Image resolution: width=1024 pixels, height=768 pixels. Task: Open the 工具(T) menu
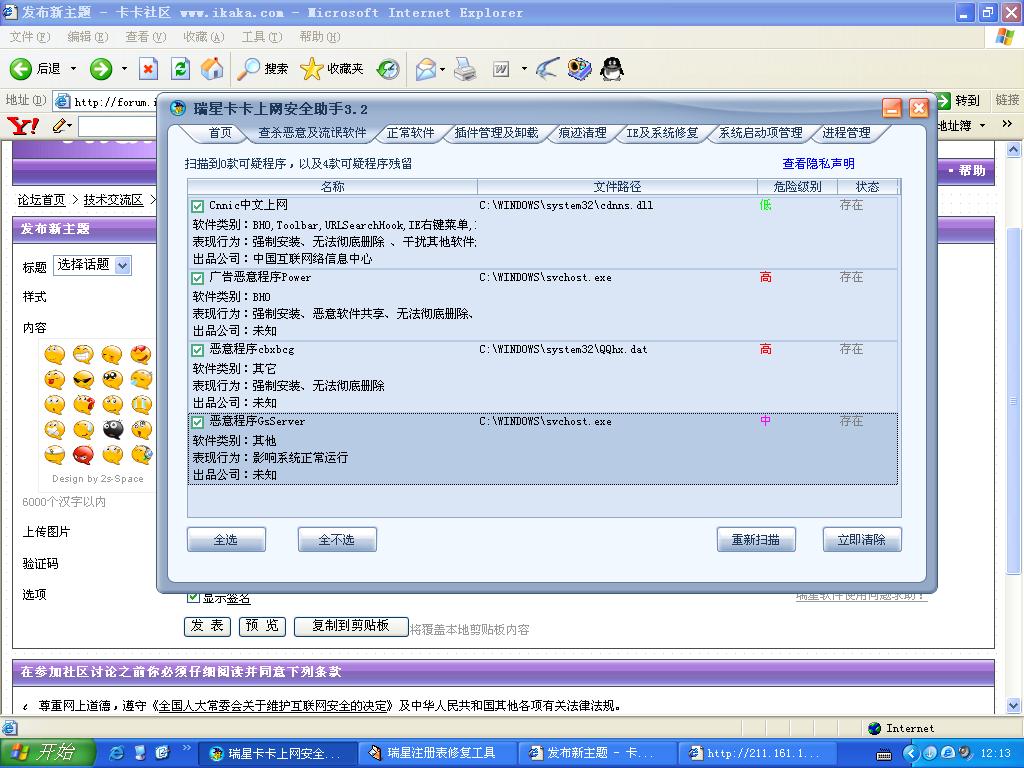pos(261,37)
